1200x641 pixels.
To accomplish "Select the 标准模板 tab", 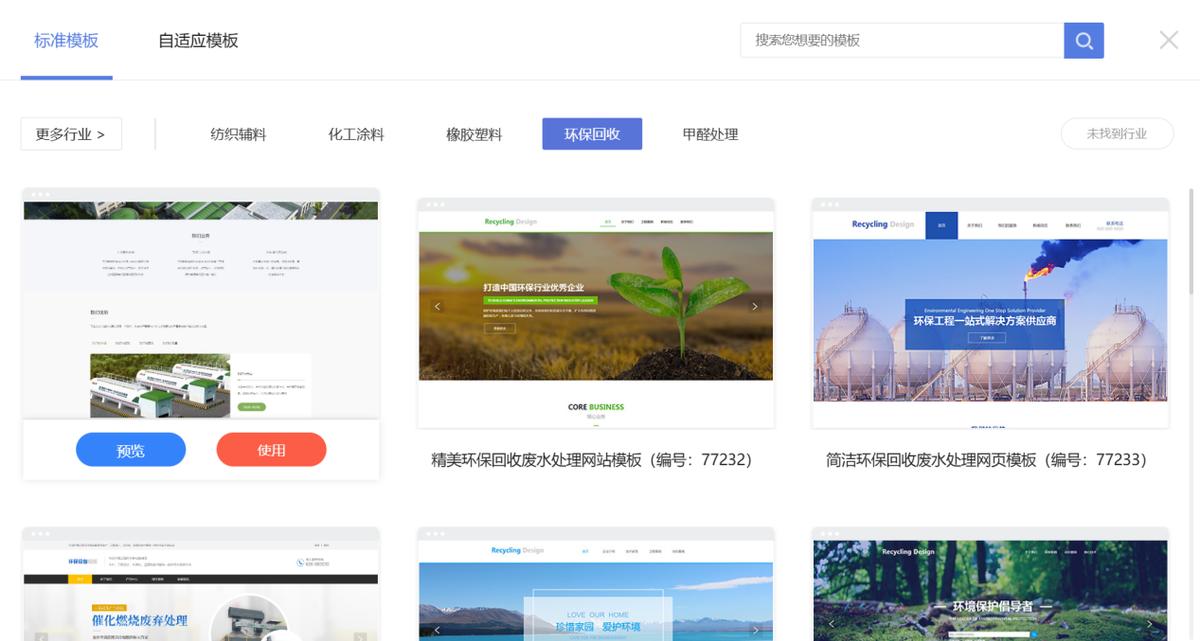I will pos(66,40).
